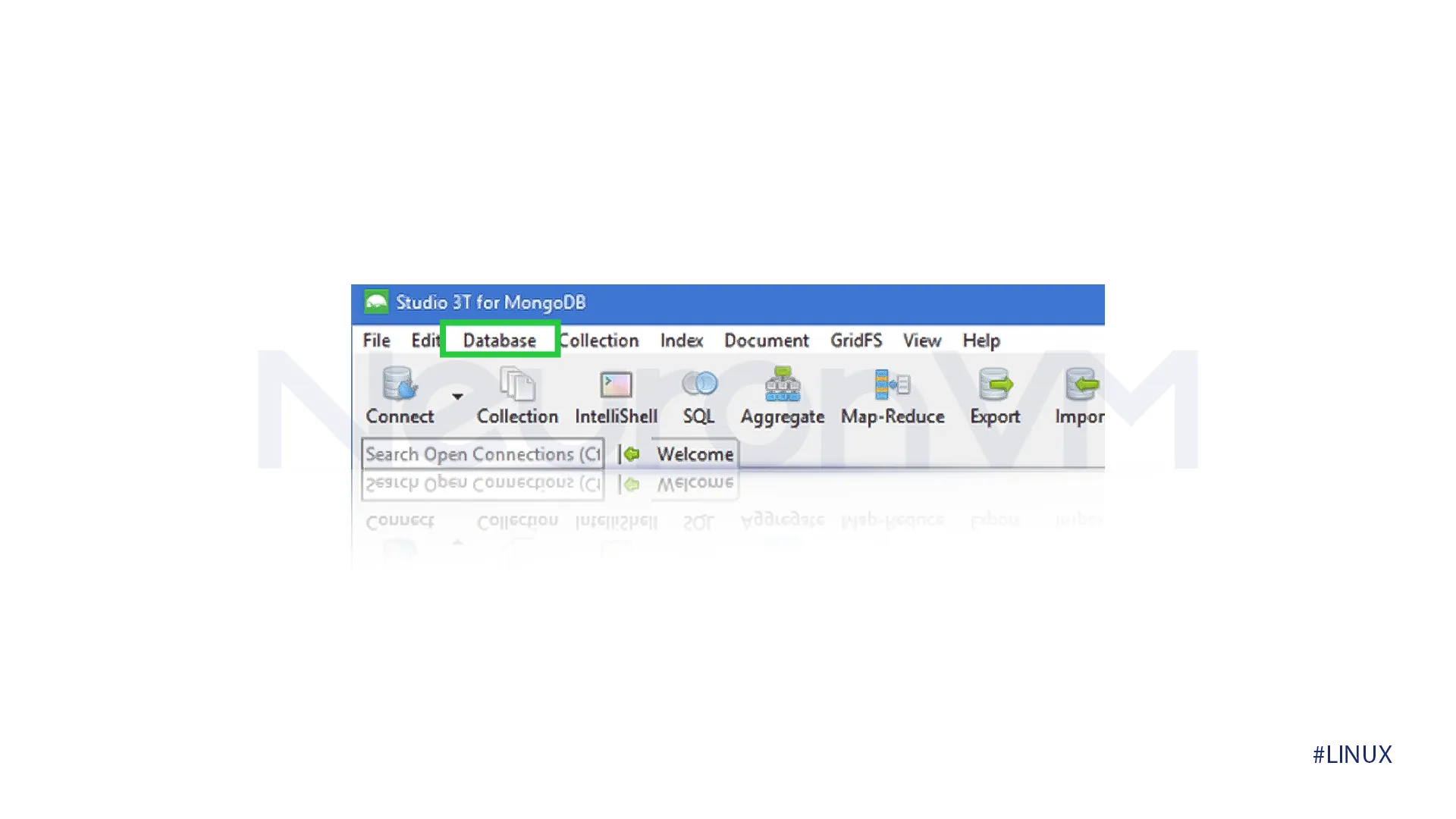Click the Document menu expander
The height and width of the screenshot is (819, 1456).
point(766,340)
